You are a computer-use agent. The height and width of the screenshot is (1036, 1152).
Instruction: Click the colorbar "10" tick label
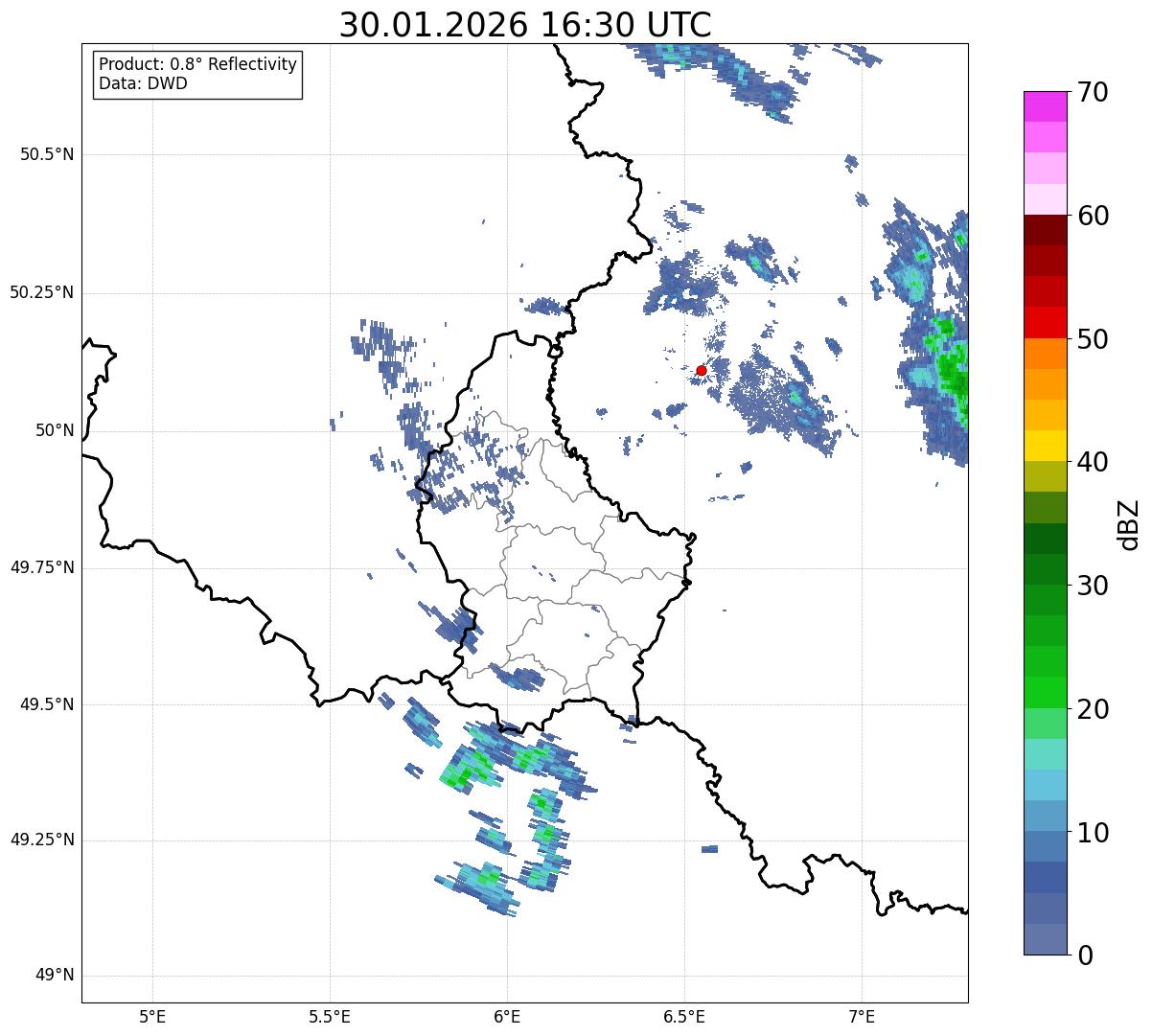[x=1093, y=833]
